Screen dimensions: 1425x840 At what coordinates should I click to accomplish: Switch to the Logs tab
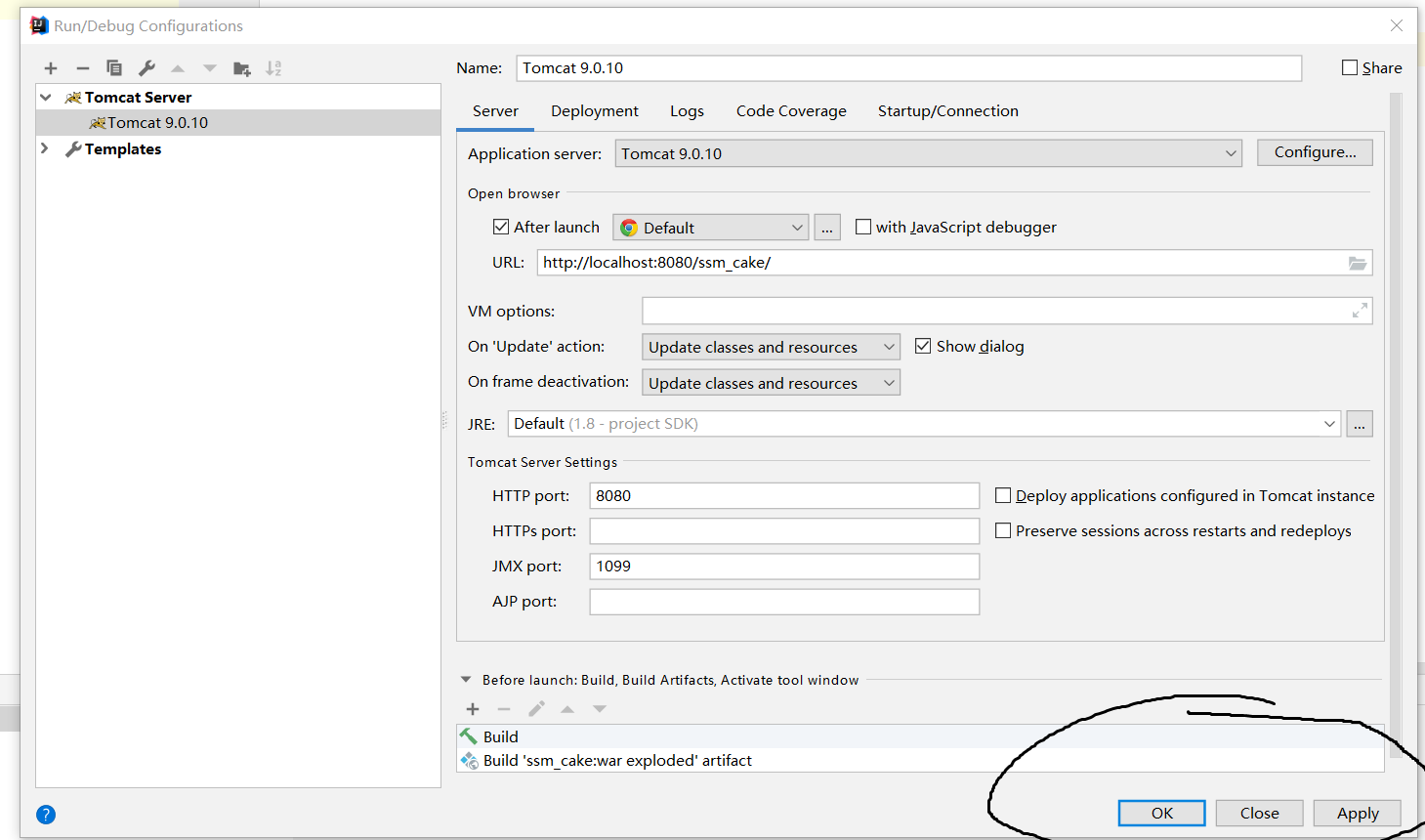pos(687,111)
